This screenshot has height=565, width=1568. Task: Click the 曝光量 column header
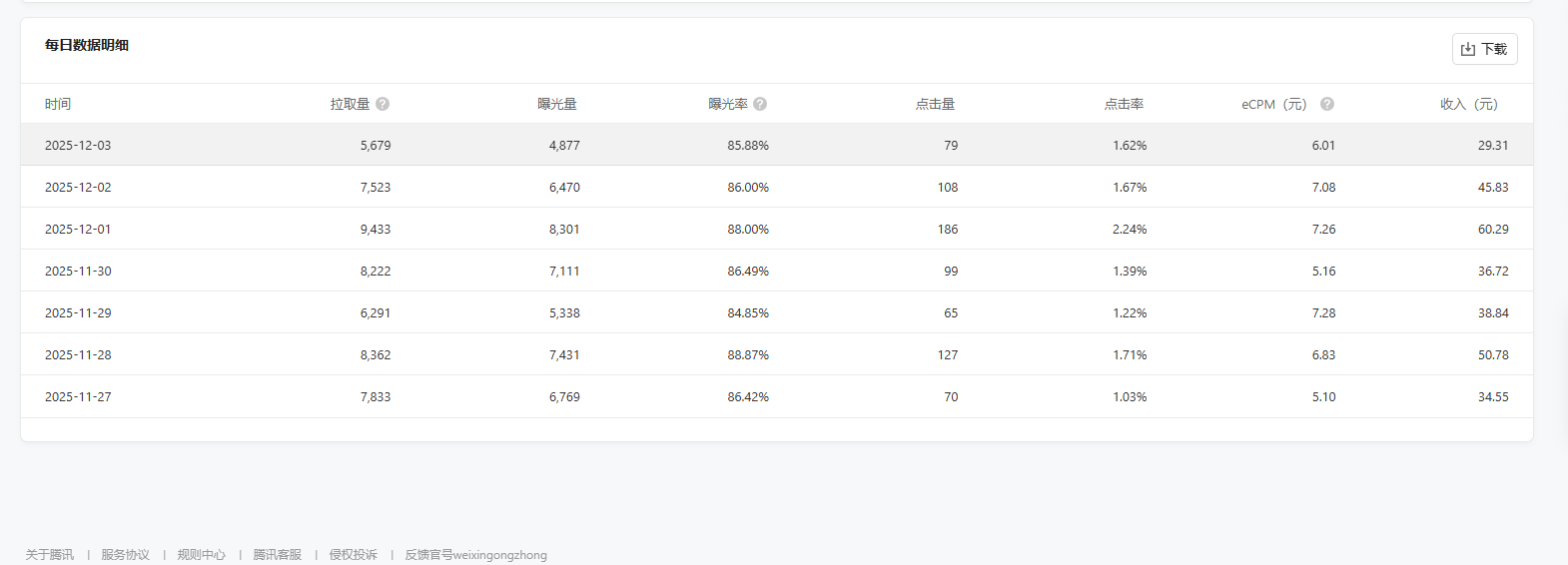[557, 104]
